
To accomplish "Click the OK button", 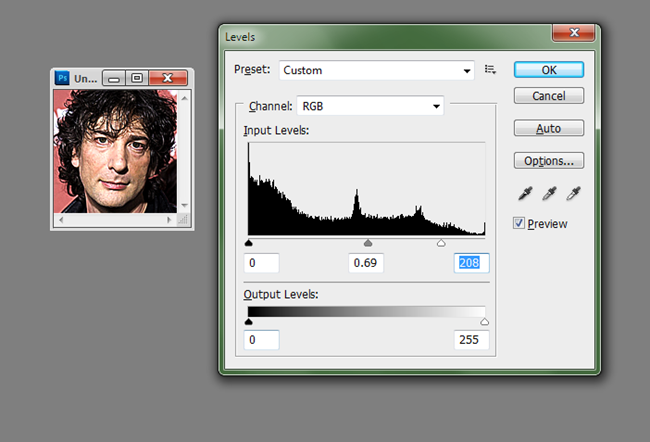I will click(549, 70).
